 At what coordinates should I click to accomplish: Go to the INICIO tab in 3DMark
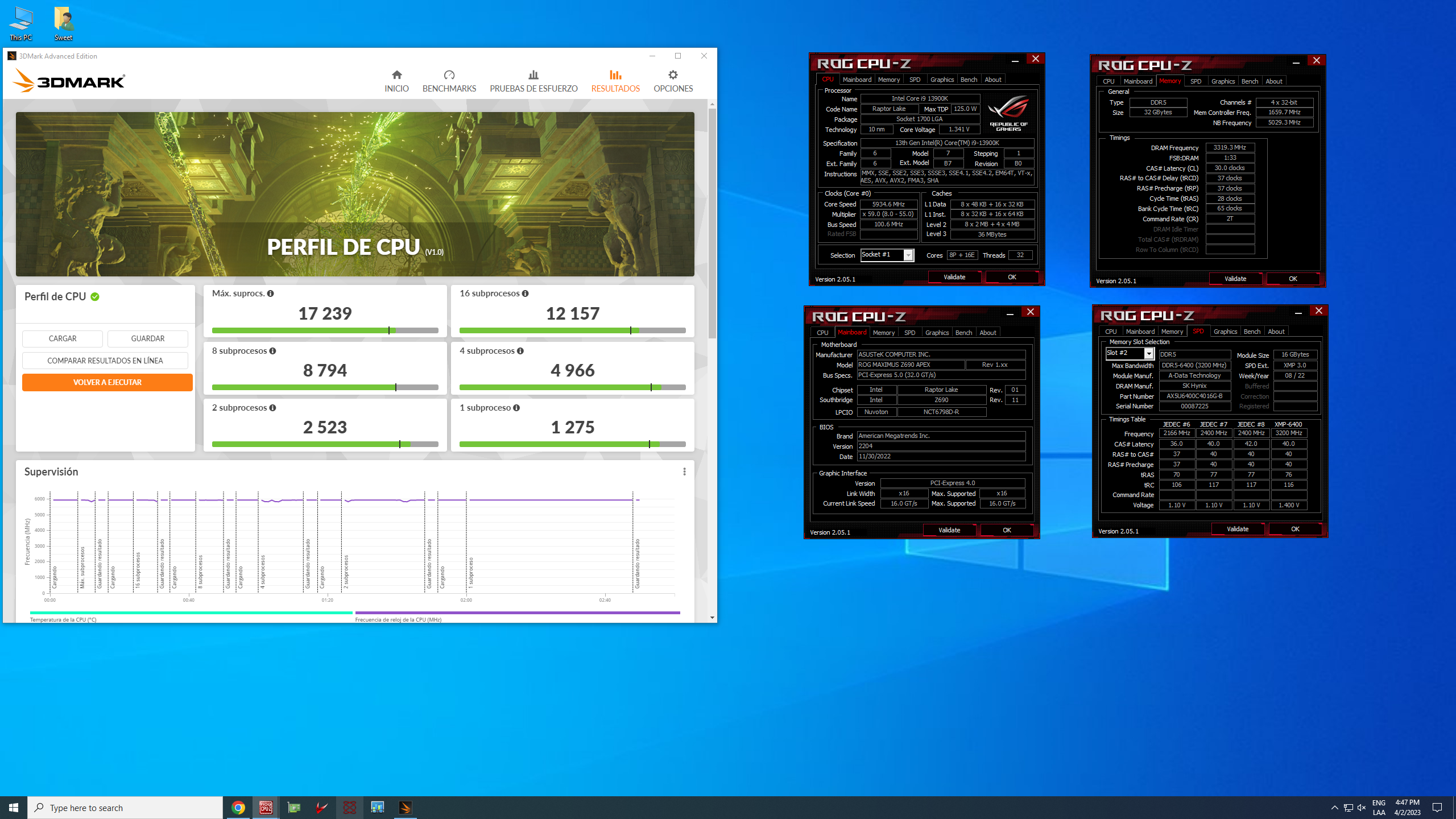[x=396, y=81]
